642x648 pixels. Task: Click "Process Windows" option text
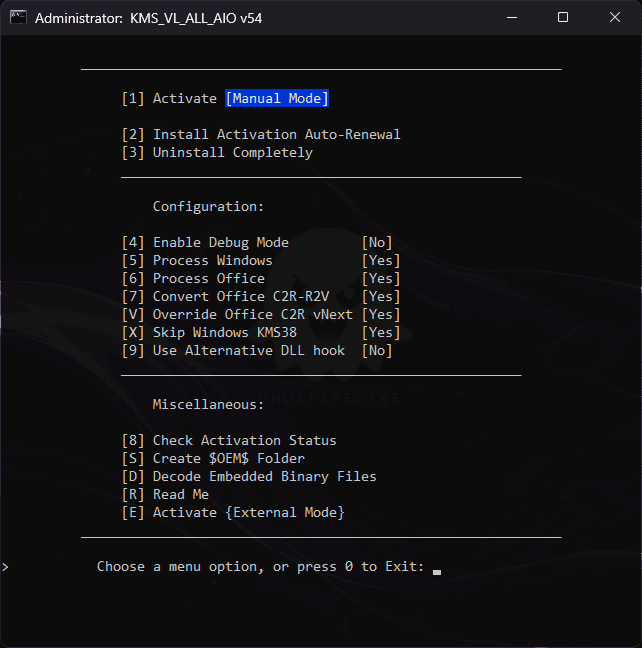point(213,260)
